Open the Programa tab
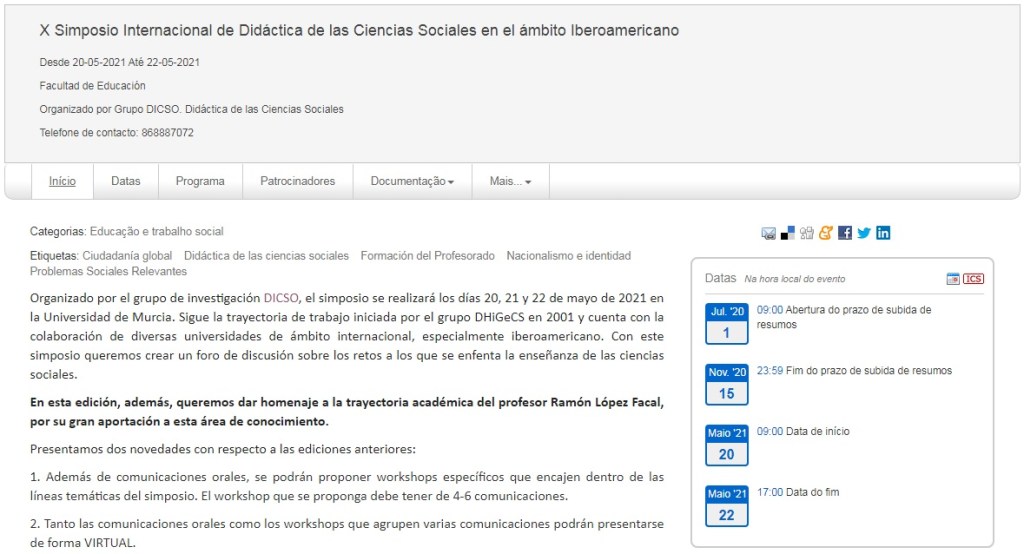 [200, 181]
